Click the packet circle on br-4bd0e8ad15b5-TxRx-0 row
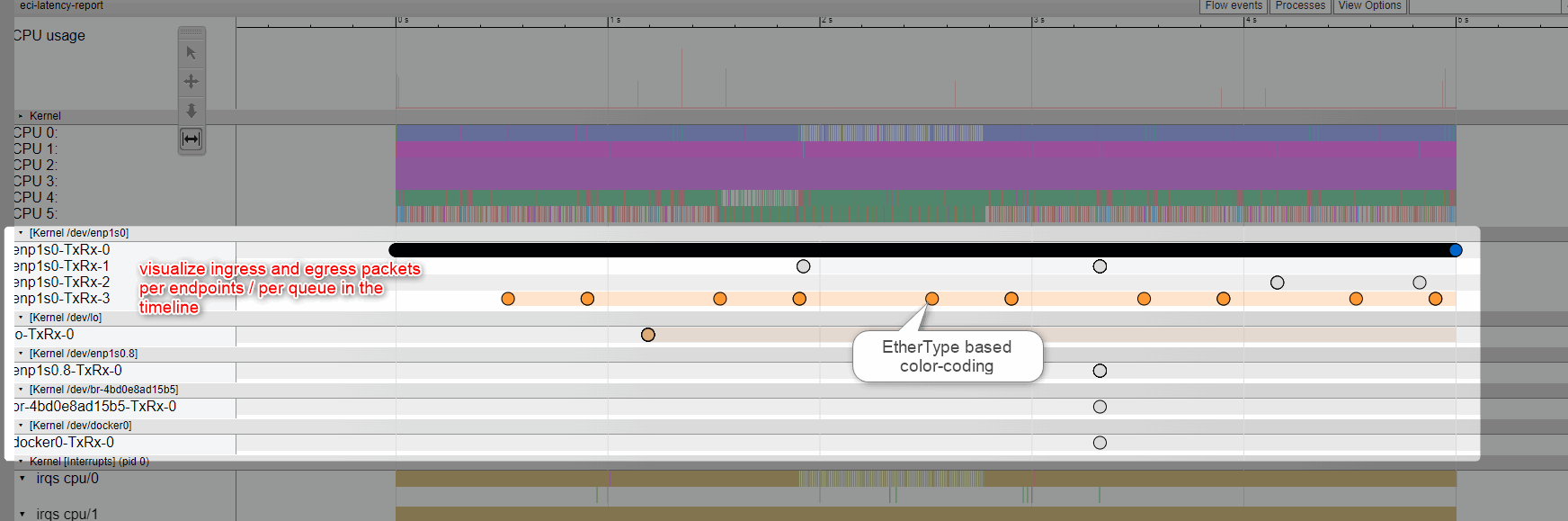This screenshot has width=1568, height=521. click(1100, 407)
